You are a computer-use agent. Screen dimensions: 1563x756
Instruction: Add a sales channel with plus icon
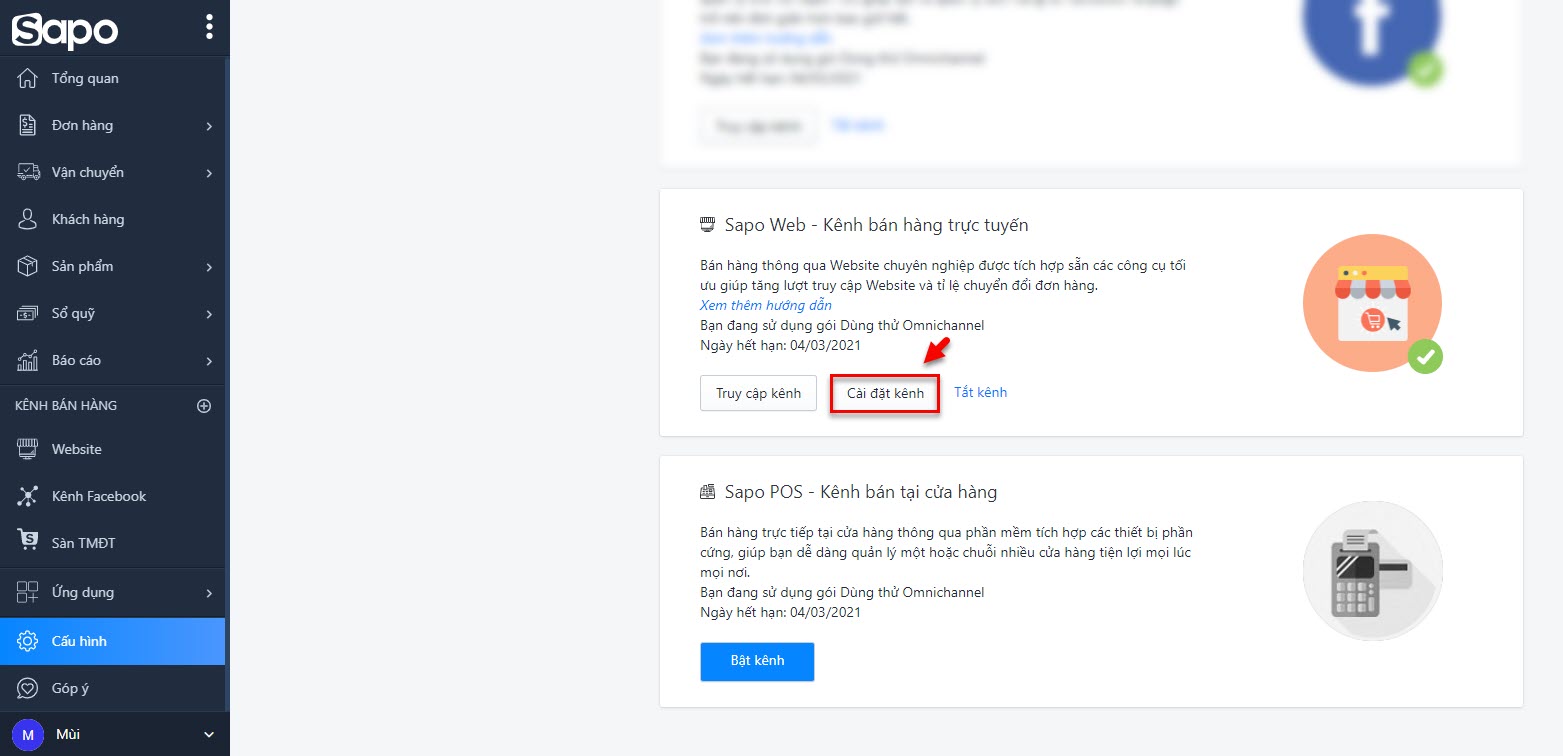(x=204, y=406)
